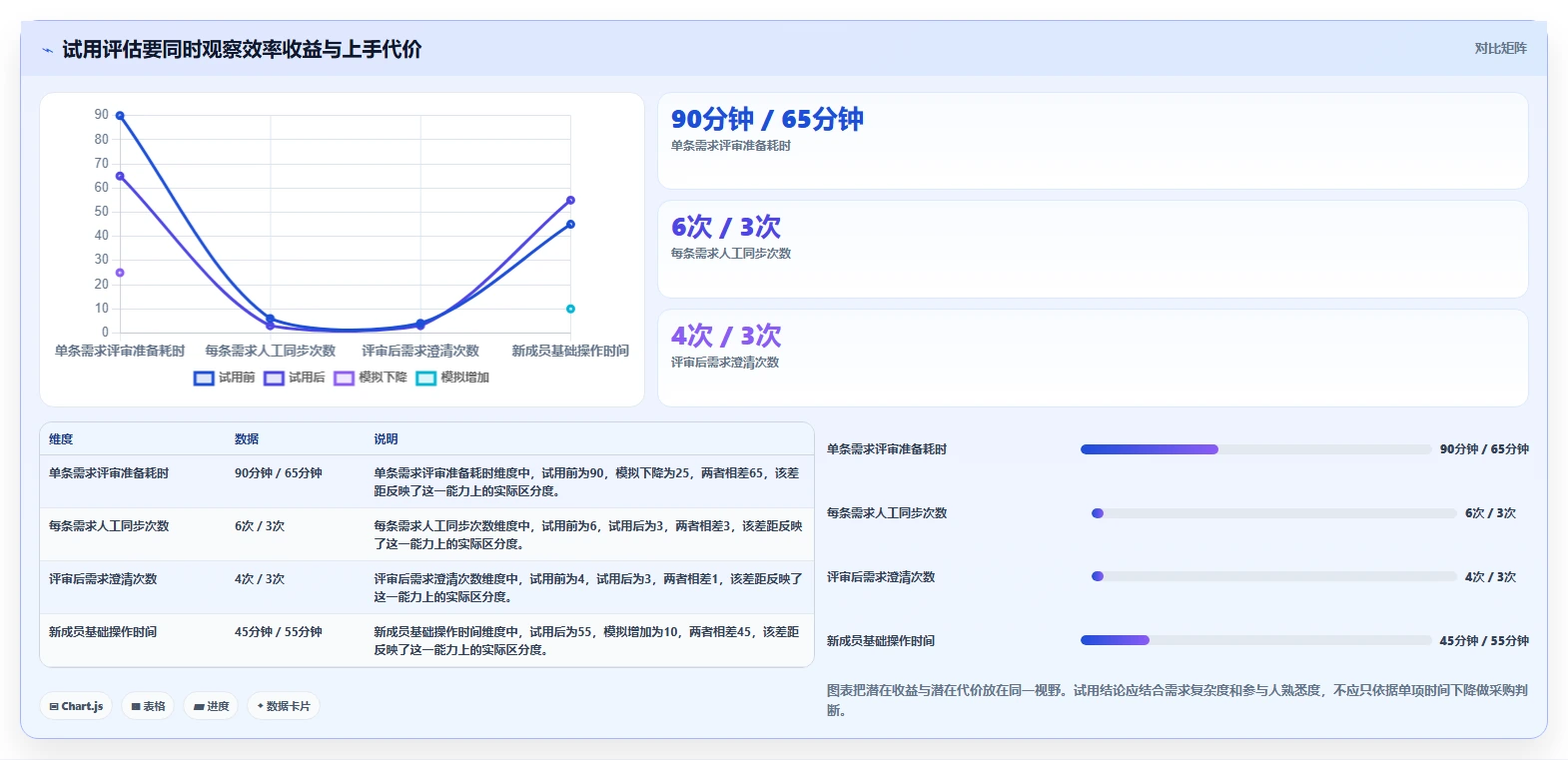Click the 数据卡片 tag chip

[284, 706]
